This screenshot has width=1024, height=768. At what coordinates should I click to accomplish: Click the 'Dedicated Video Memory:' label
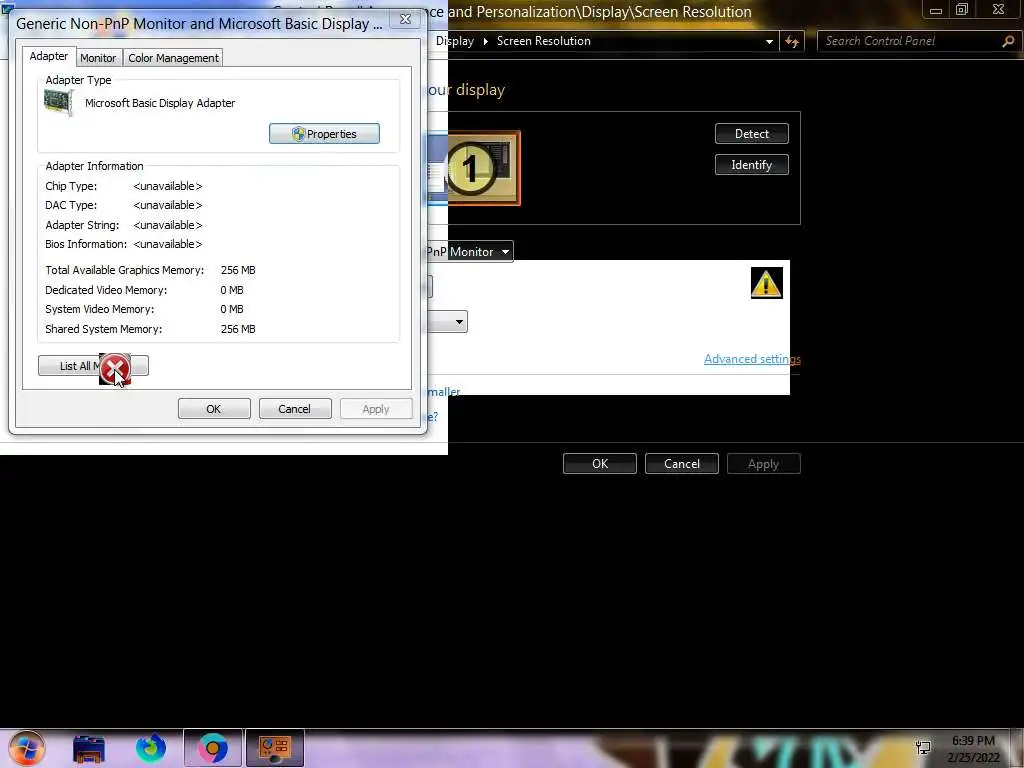(106, 290)
